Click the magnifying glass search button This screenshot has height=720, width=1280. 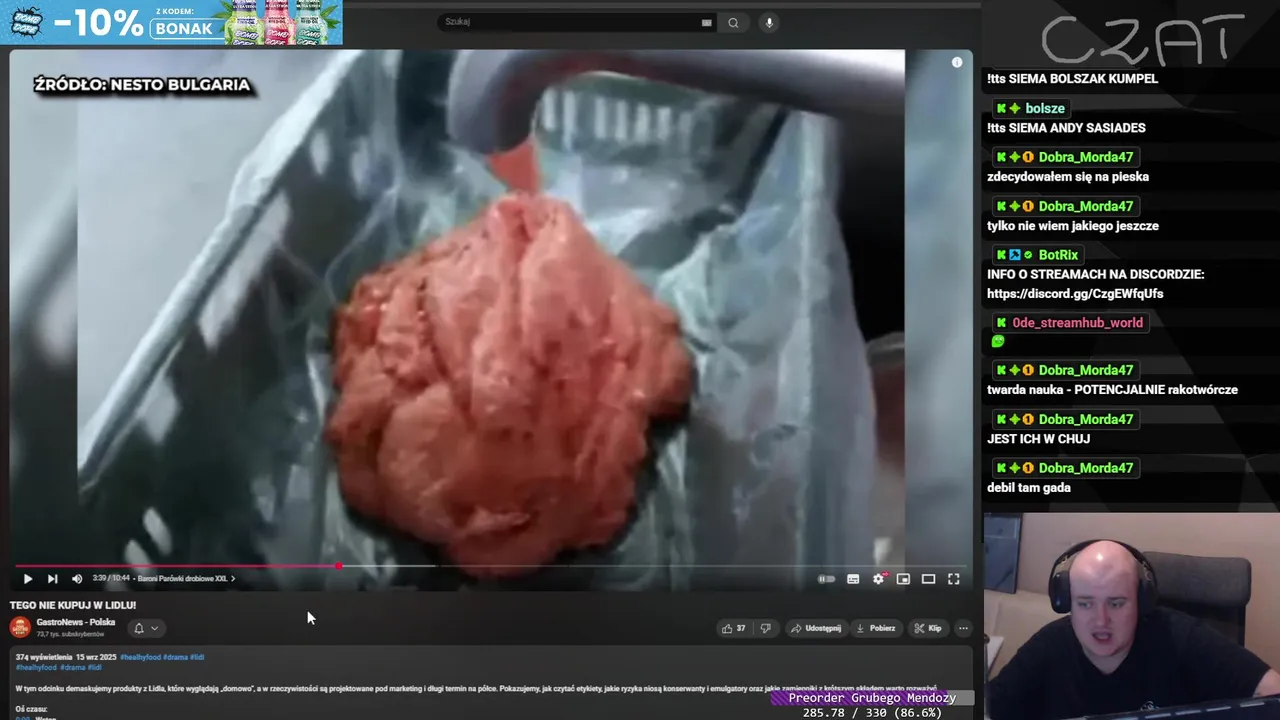coord(733,22)
